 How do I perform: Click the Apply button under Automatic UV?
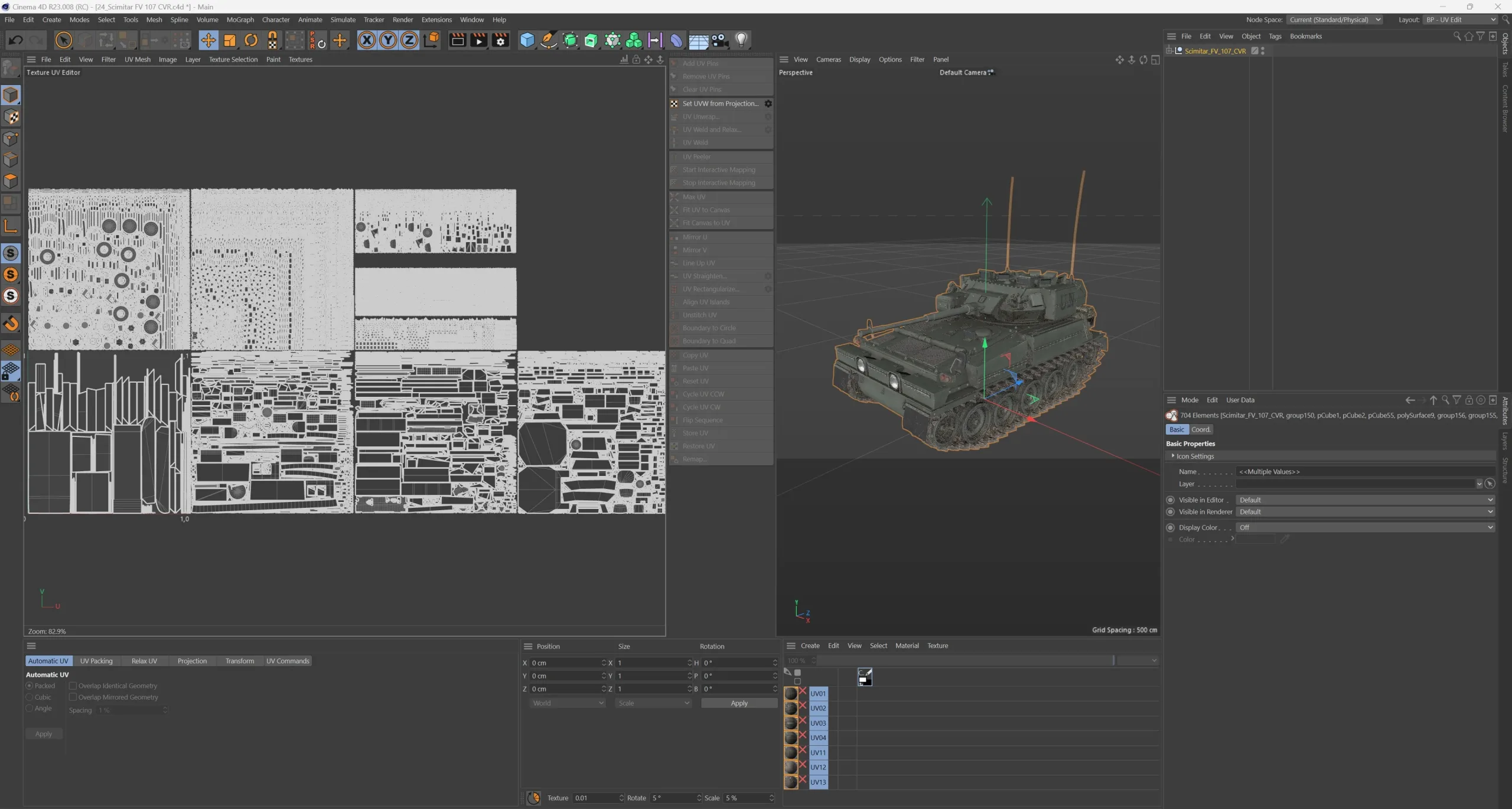coord(44,733)
